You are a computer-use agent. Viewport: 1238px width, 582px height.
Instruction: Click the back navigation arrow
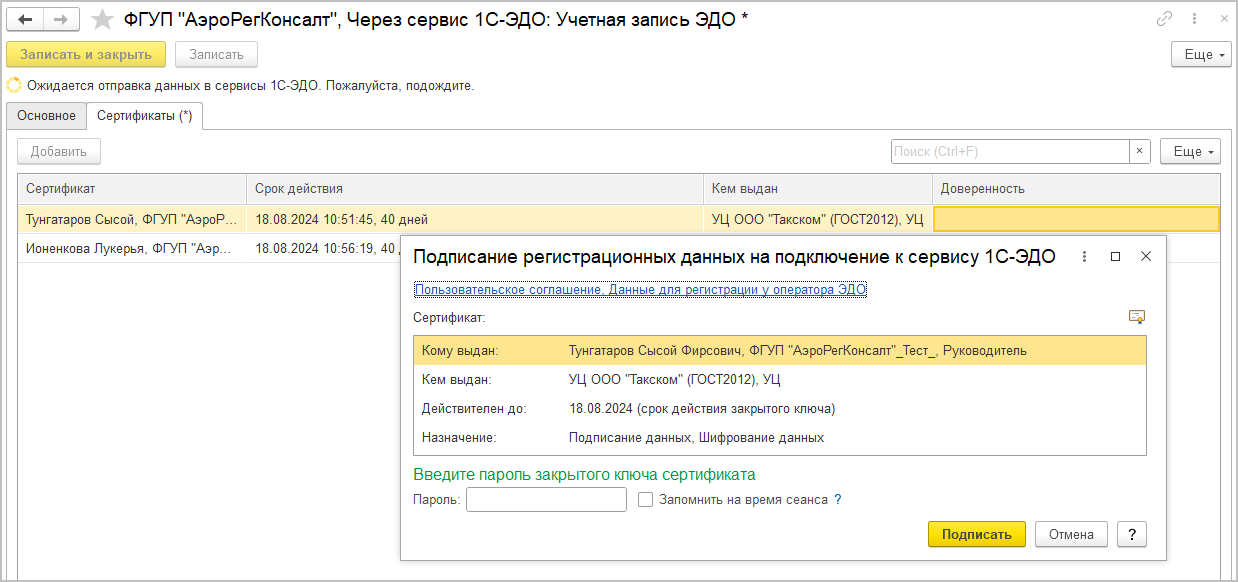(26, 20)
